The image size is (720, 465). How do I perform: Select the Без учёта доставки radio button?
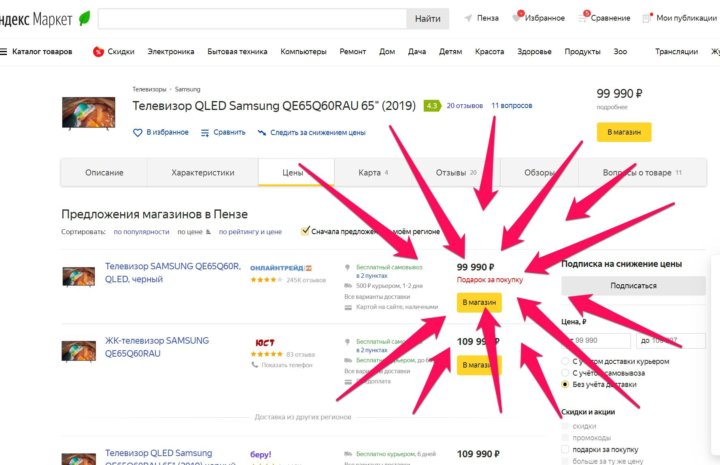tap(565, 384)
